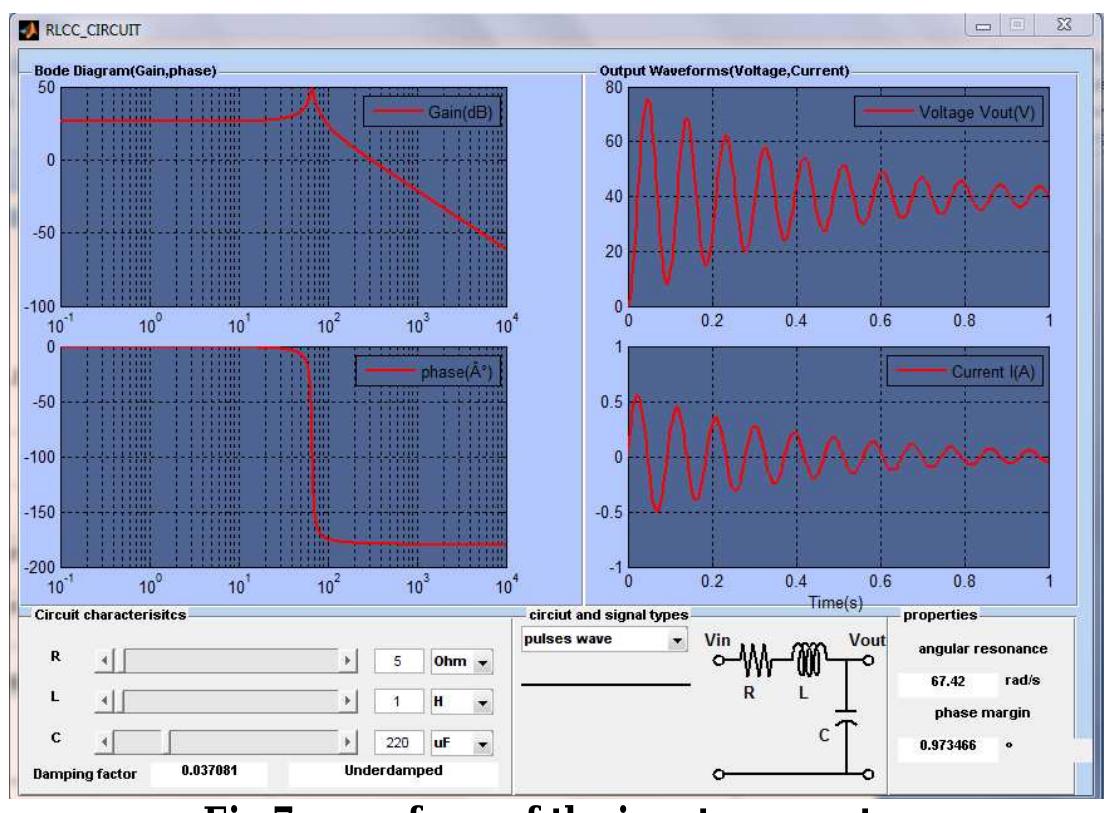This screenshot has width=1109, height=813.
Task: Click the Damping factor value 0.037081
Action: (x=209, y=771)
